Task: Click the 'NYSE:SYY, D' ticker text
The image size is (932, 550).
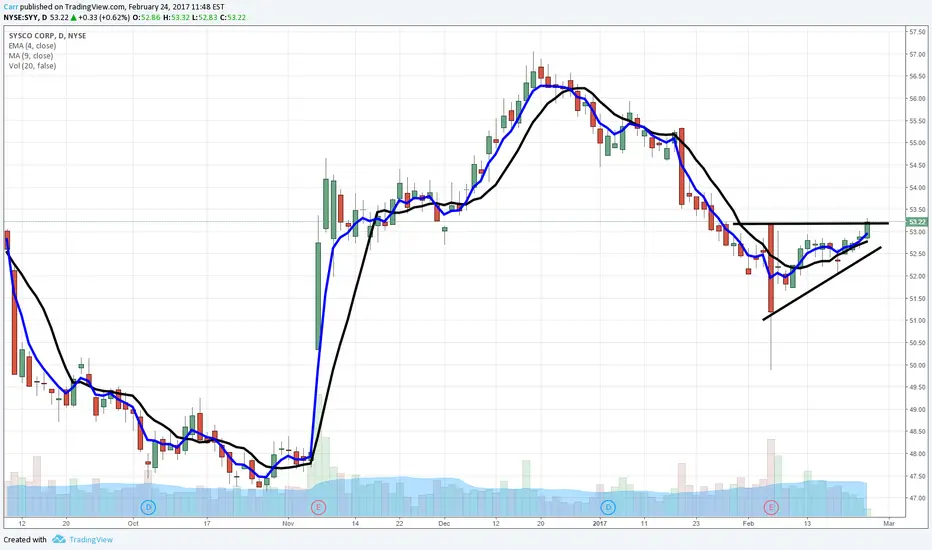Action: (x=25, y=17)
